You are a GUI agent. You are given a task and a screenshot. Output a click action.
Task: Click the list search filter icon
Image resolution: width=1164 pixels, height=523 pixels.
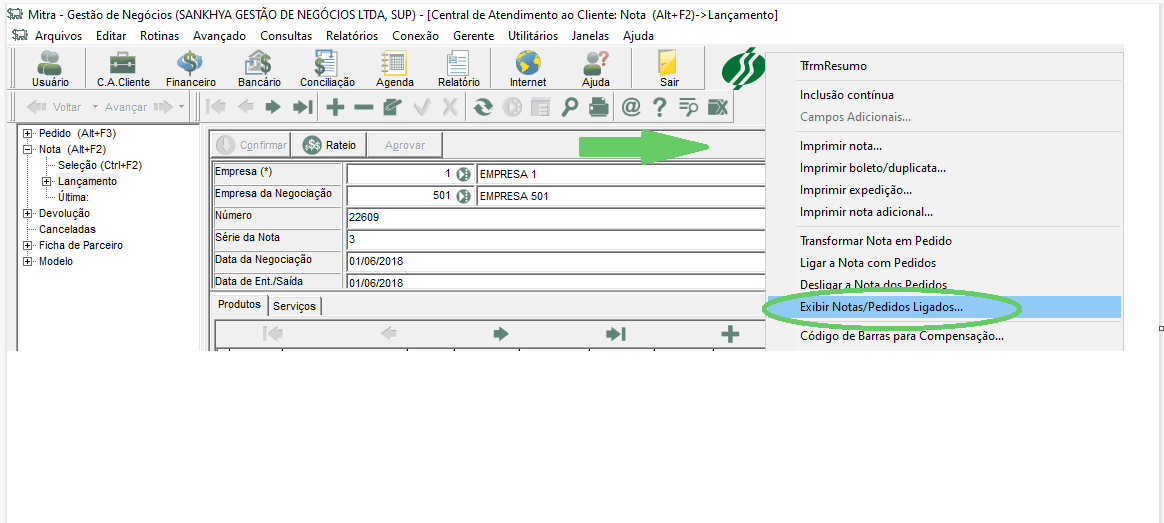pyautogui.click(x=689, y=108)
